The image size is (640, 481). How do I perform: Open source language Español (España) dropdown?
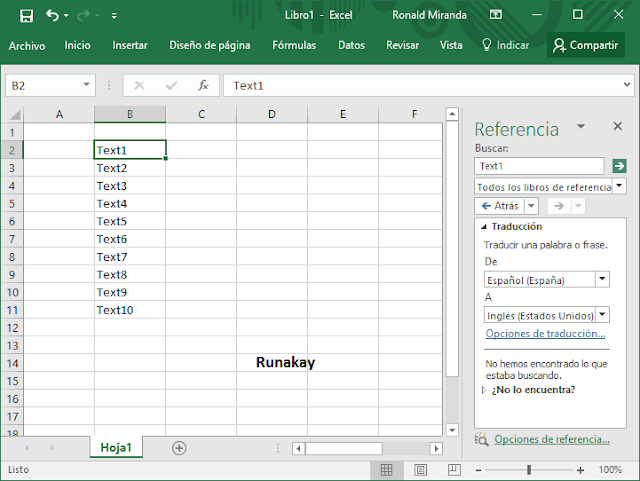click(602, 280)
